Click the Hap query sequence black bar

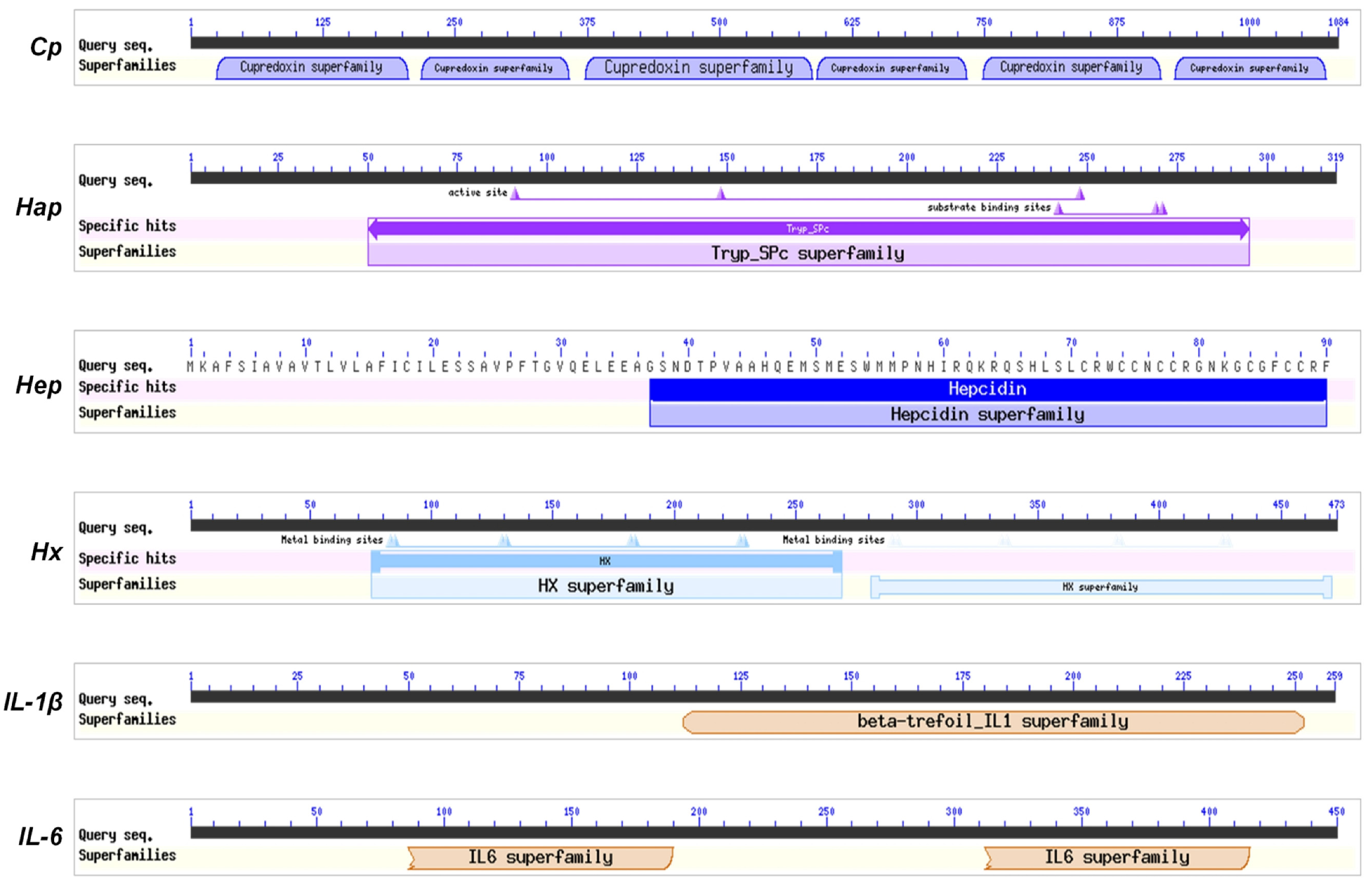pos(763,178)
